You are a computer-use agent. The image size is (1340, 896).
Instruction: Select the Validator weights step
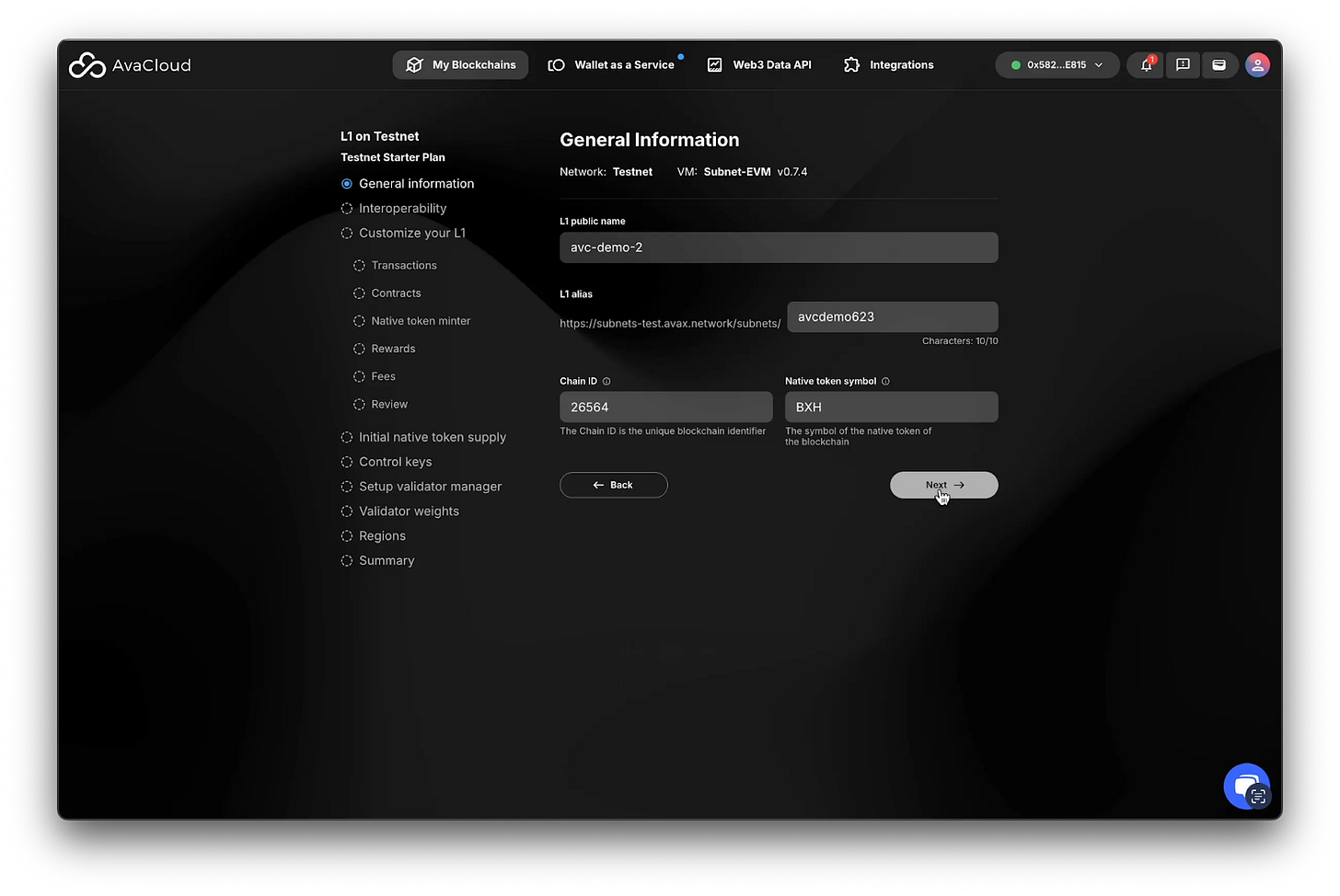(399, 512)
